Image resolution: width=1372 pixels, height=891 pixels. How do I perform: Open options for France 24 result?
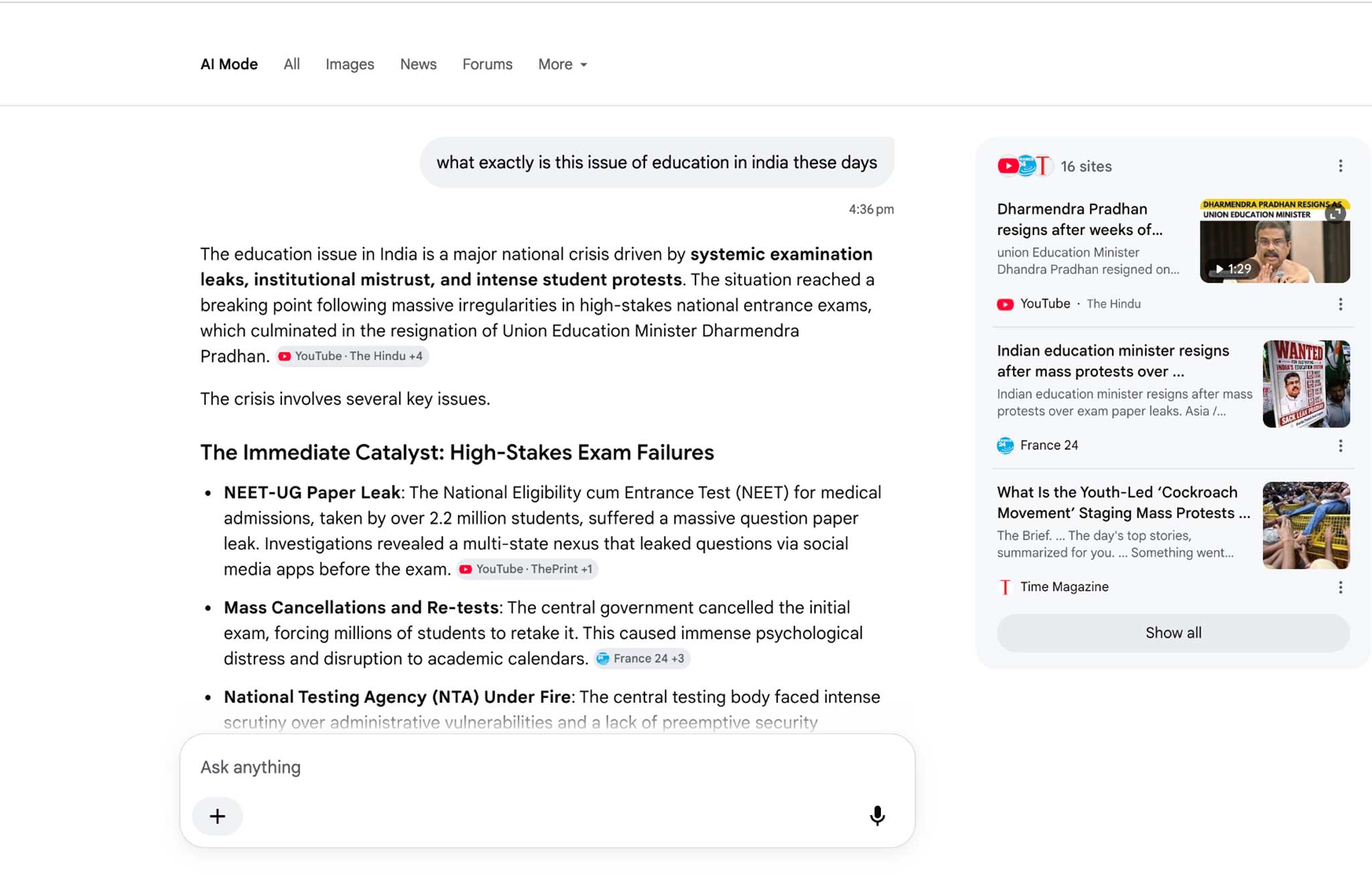click(1341, 445)
